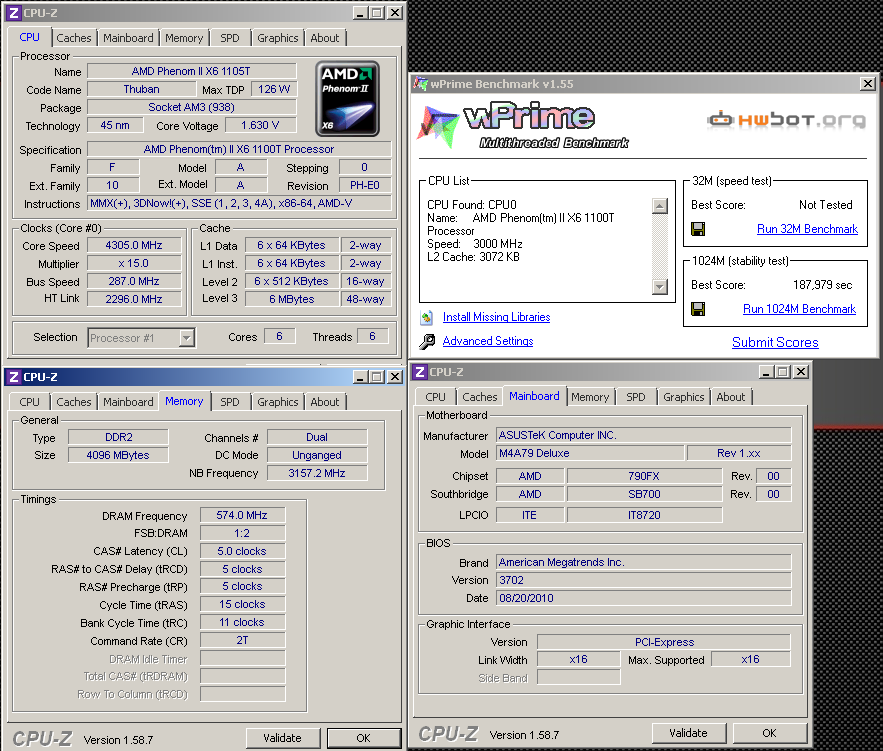Click the memory Size value 4096 MBytes
The height and width of the screenshot is (751, 883).
pos(118,455)
